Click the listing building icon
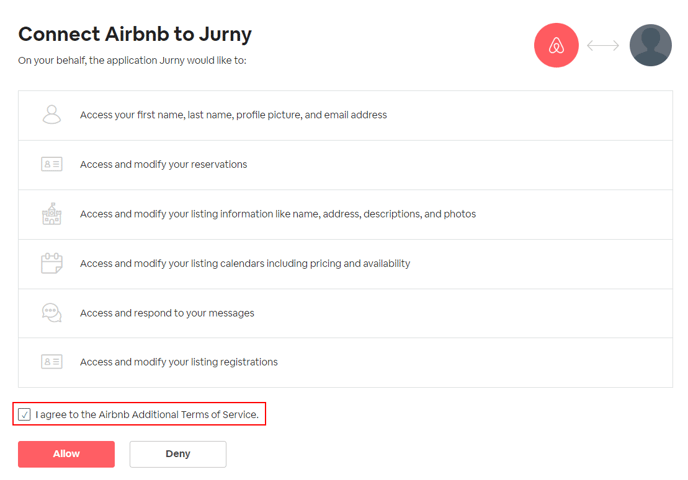This screenshot has height=480, width=688. click(x=52, y=213)
